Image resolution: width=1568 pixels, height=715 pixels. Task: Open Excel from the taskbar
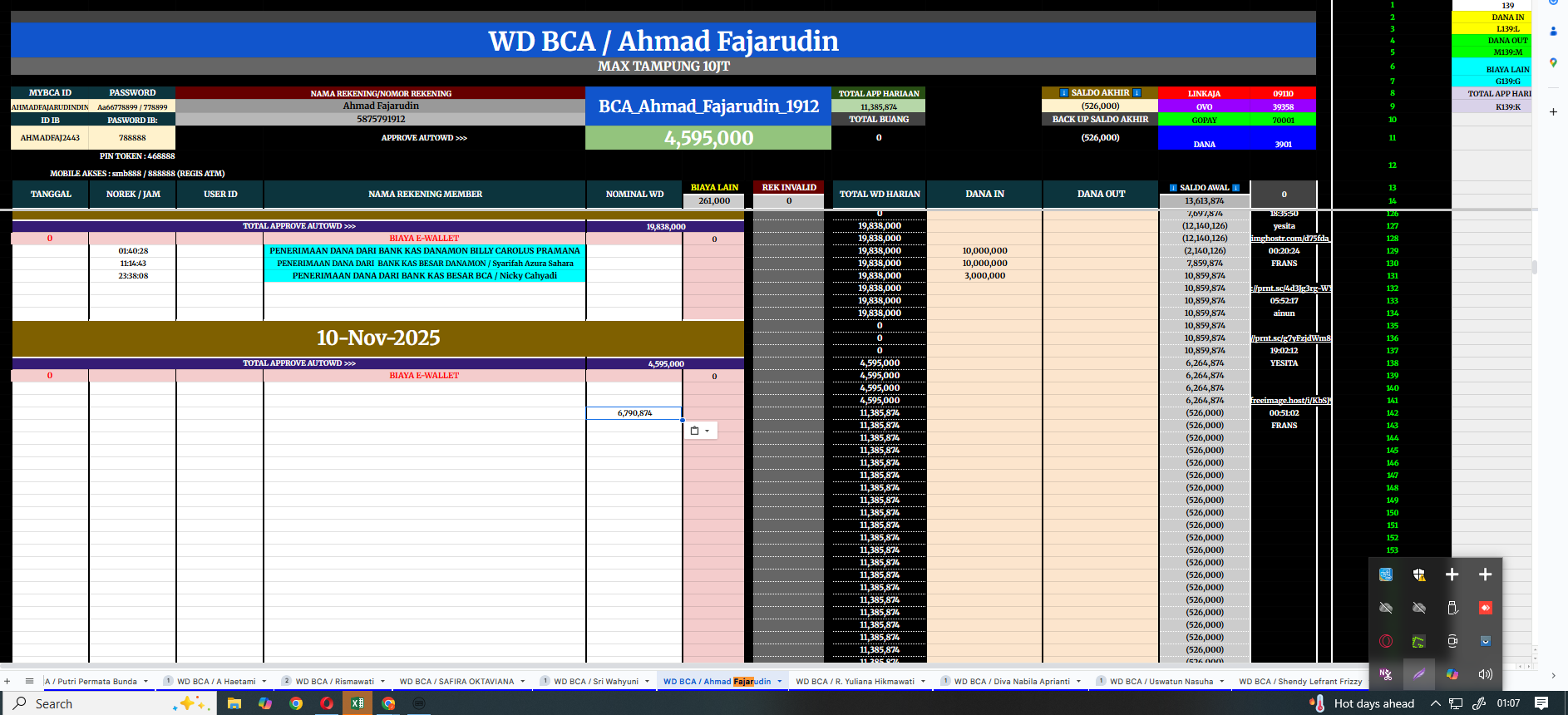pyautogui.click(x=357, y=703)
